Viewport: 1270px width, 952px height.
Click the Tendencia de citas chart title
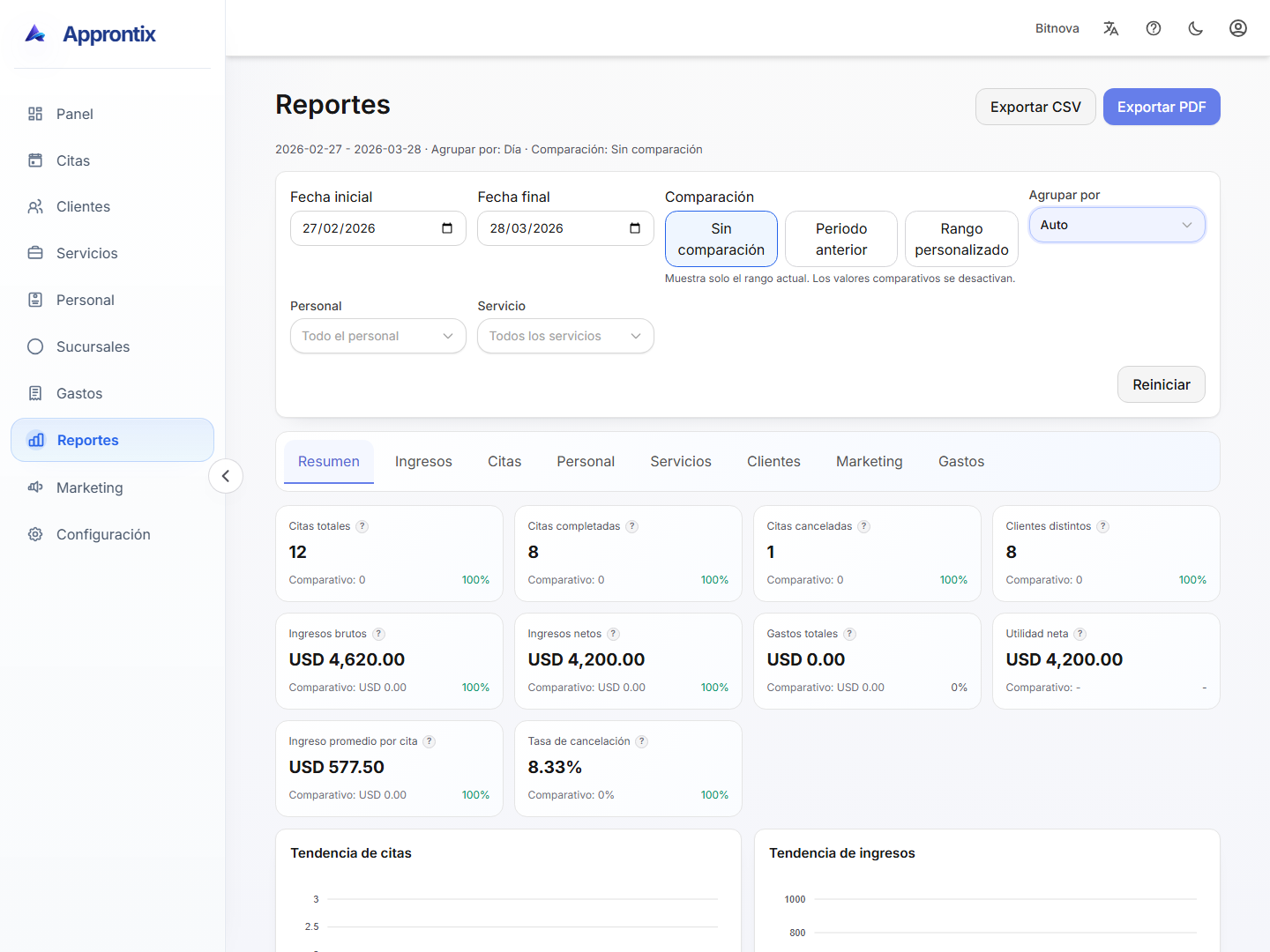[x=351, y=853]
